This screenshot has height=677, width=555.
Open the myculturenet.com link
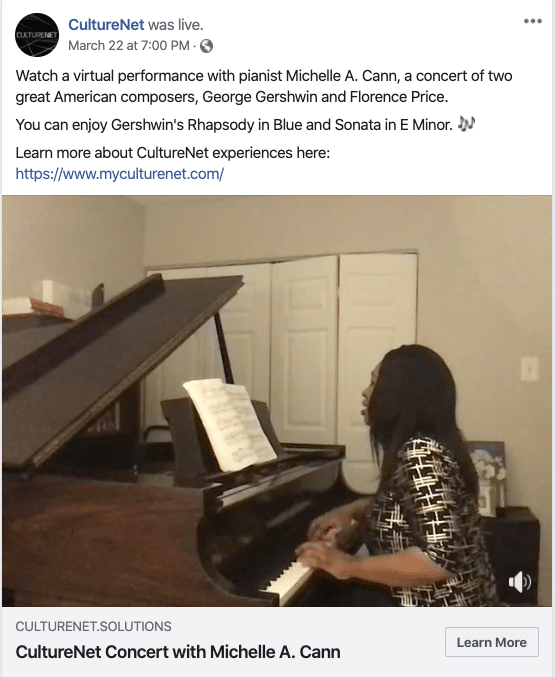pos(120,174)
